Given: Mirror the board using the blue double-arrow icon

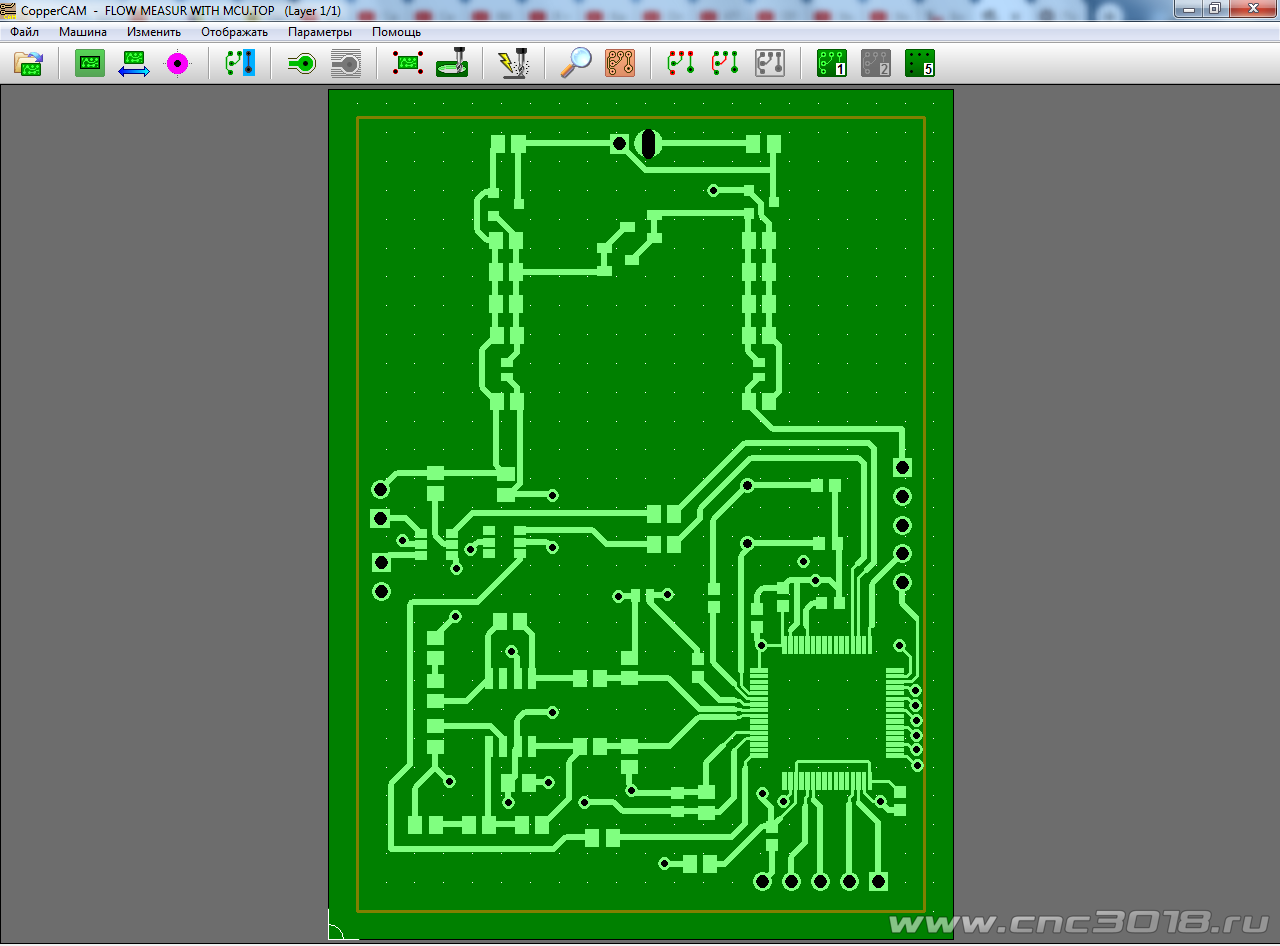Looking at the screenshot, I should pyautogui.click(x=134, y=64).
